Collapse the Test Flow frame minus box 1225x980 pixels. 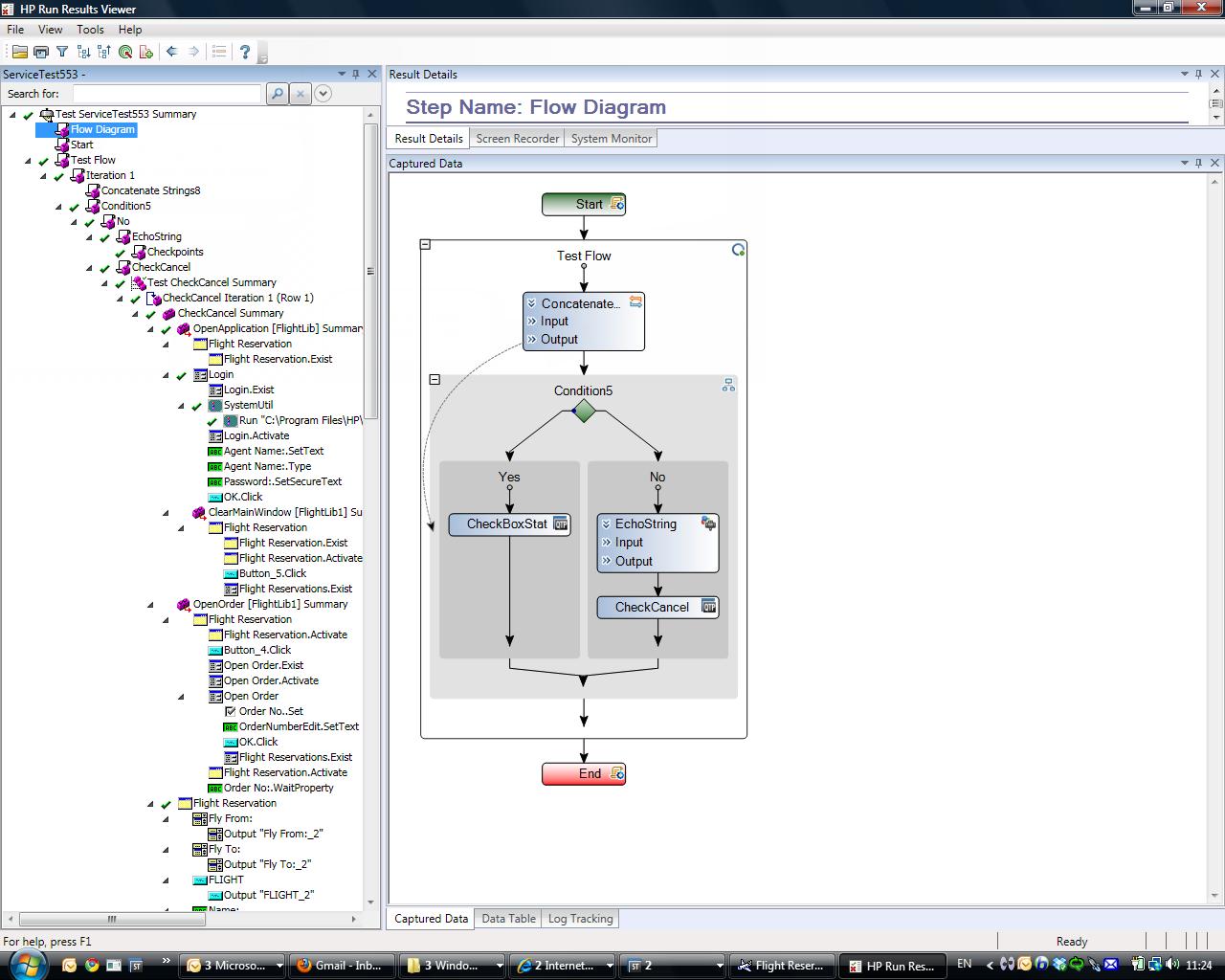click(x=426, y=244)
